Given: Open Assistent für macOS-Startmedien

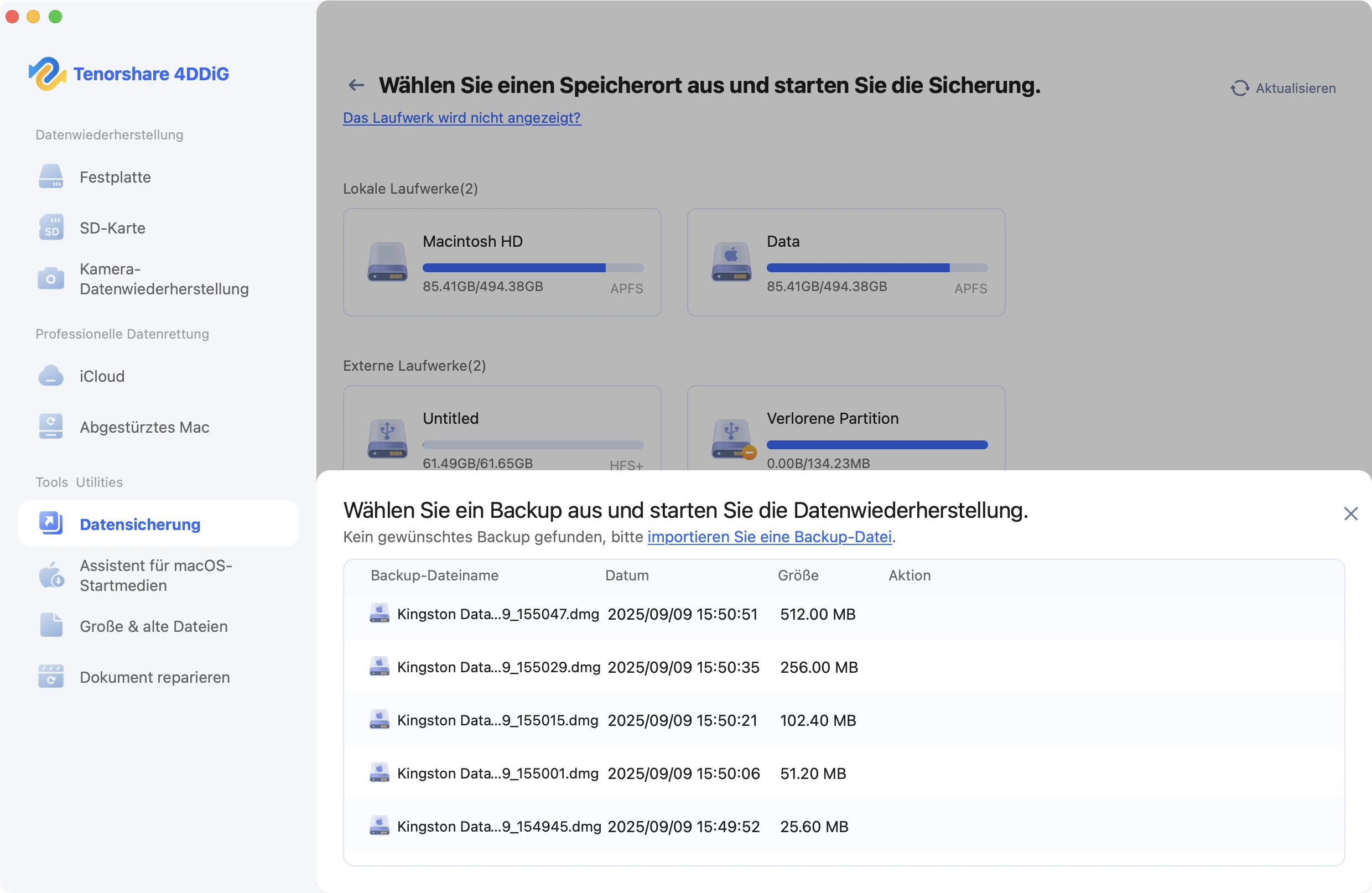Looking at the screenshot, I should pos(158,575).
